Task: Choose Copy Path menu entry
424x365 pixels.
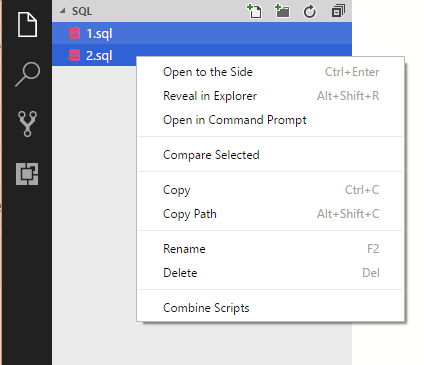Action: (x=271, y=214)
